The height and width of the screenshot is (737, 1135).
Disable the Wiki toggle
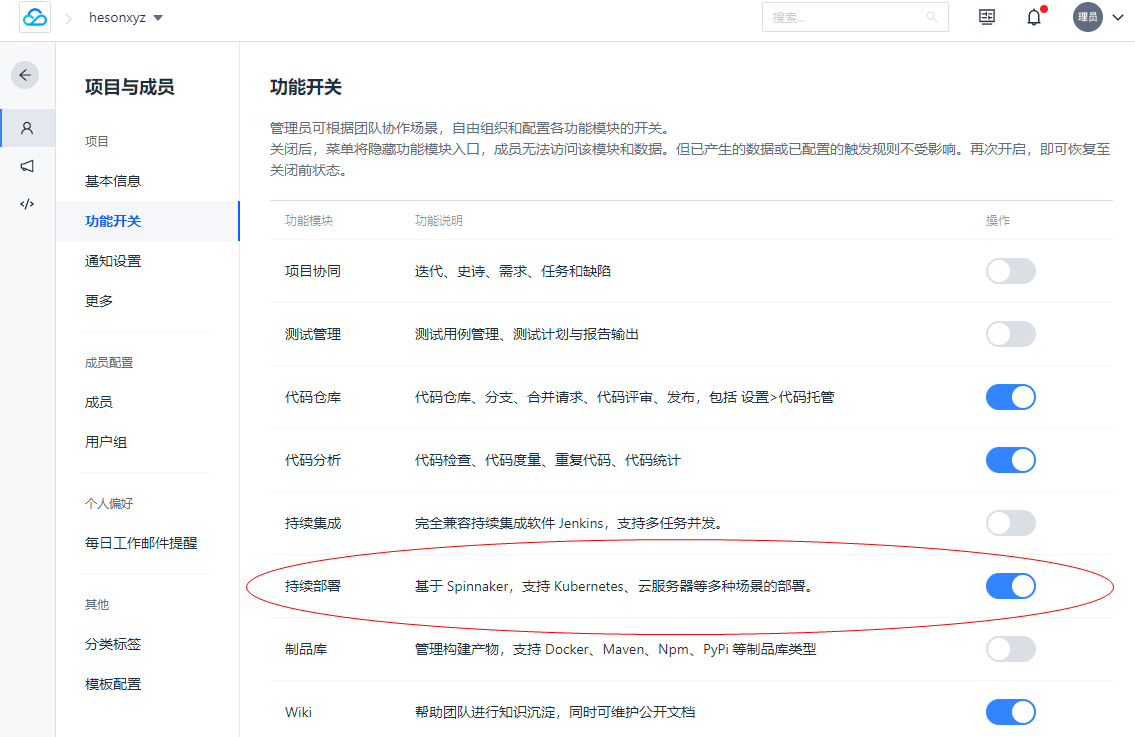(x=1010, y=712)
